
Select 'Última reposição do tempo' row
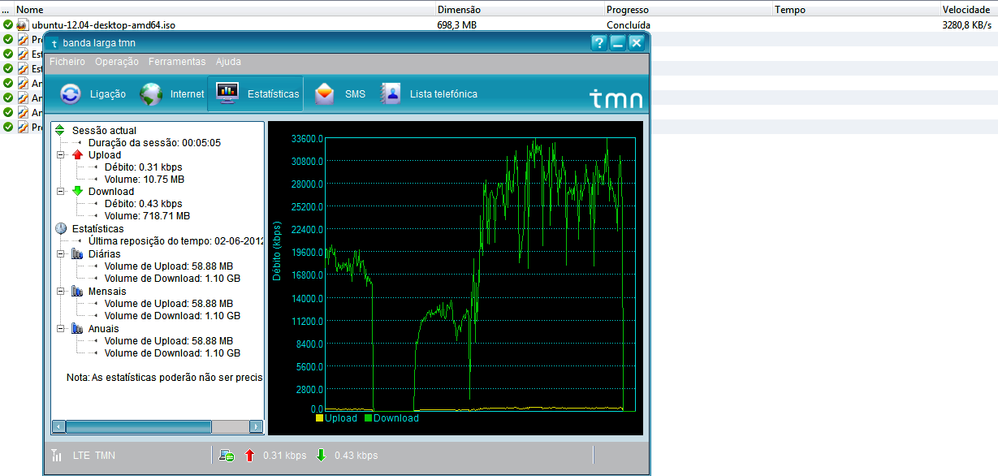click(176, 241)
